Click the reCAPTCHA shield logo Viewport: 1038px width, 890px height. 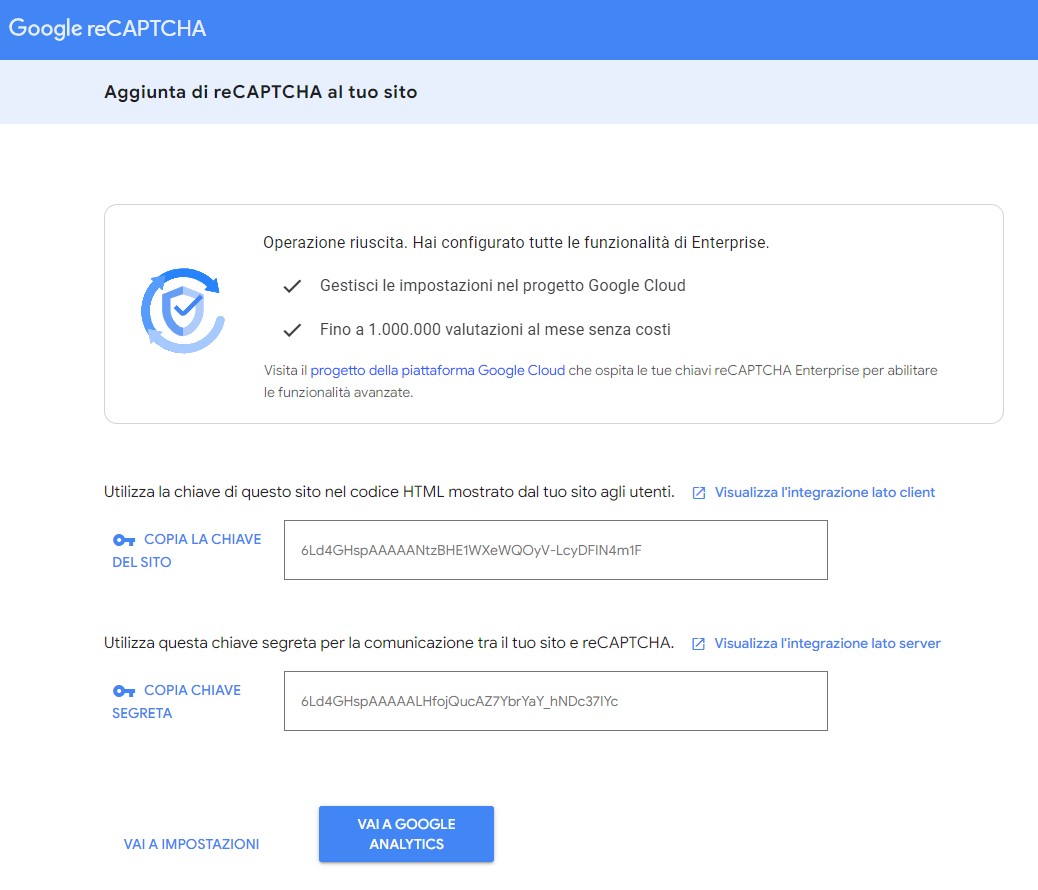(182, 312)
